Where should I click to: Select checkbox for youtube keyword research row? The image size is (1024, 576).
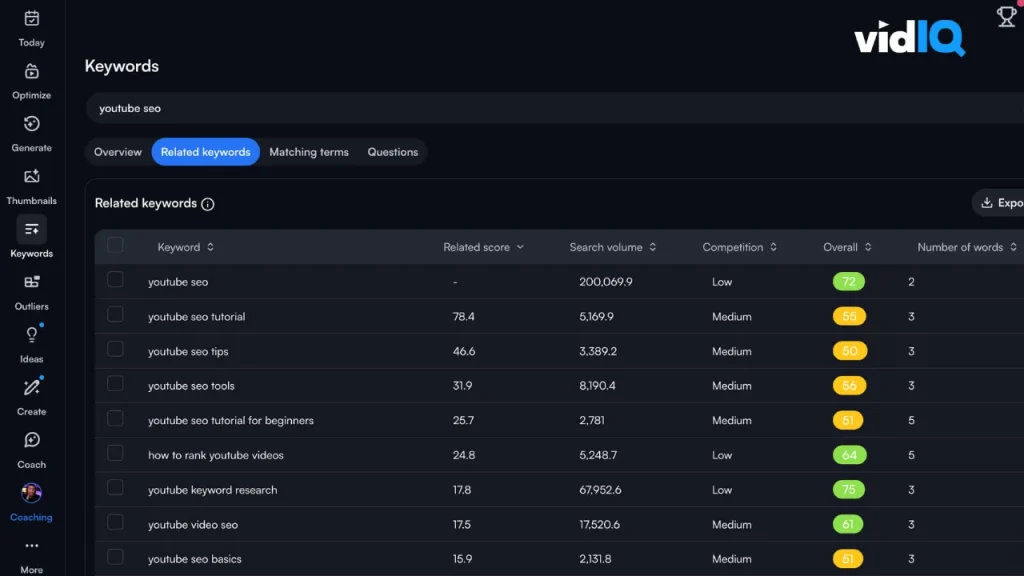point(115,488)
